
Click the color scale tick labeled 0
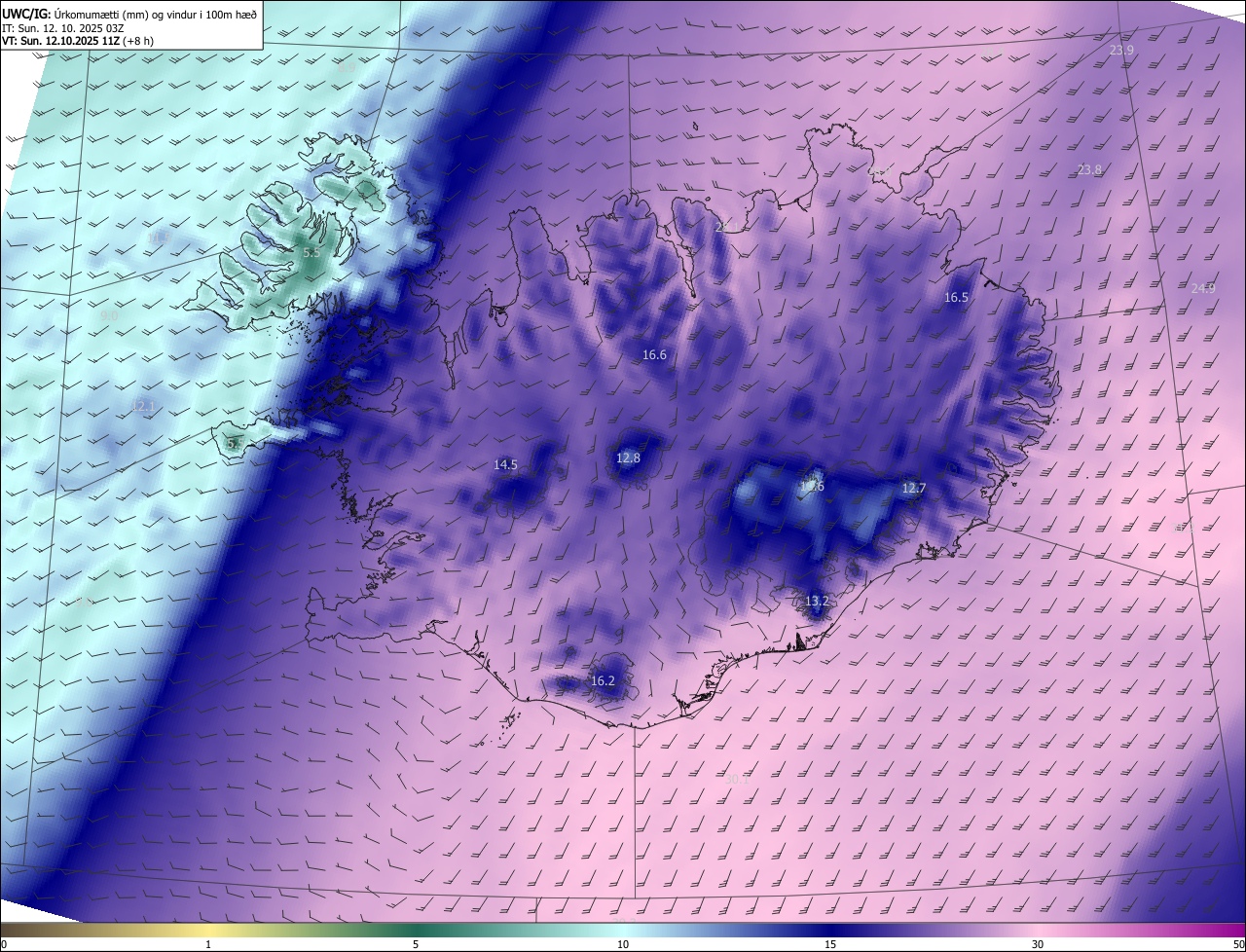coord(4,944)
